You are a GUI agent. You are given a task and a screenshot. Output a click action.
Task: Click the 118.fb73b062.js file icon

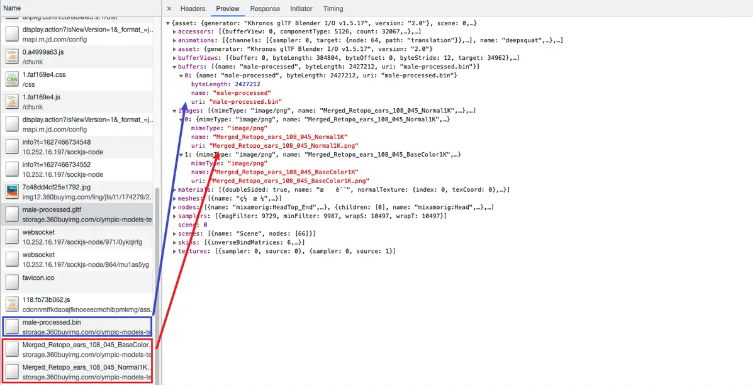click(12, 304)
